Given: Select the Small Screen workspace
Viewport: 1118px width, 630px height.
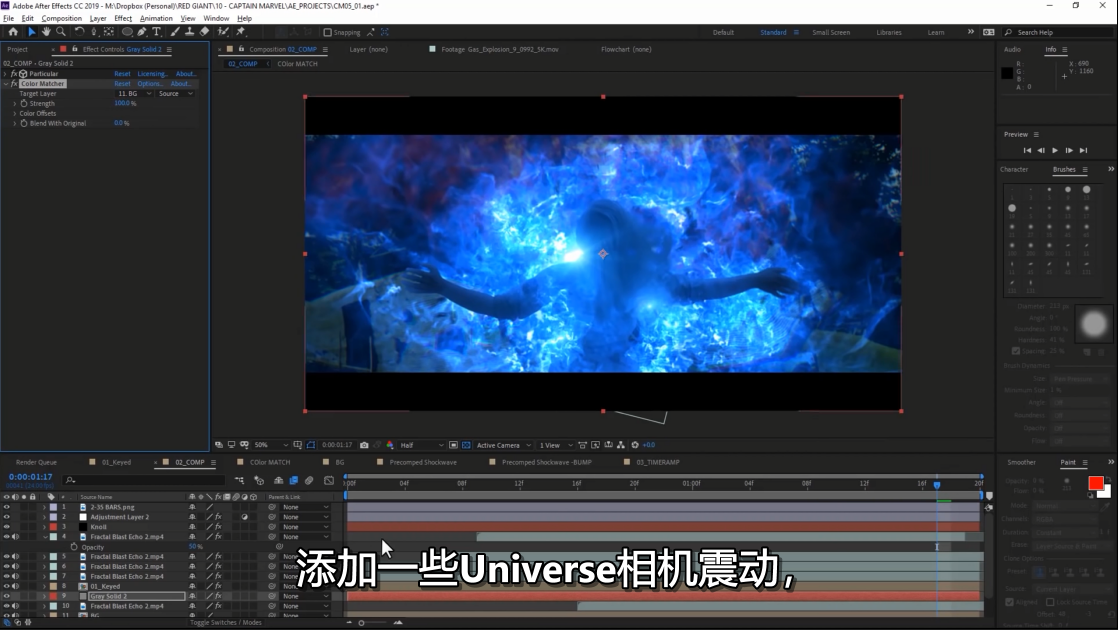Looking at the screenshot, I should 831,32.
